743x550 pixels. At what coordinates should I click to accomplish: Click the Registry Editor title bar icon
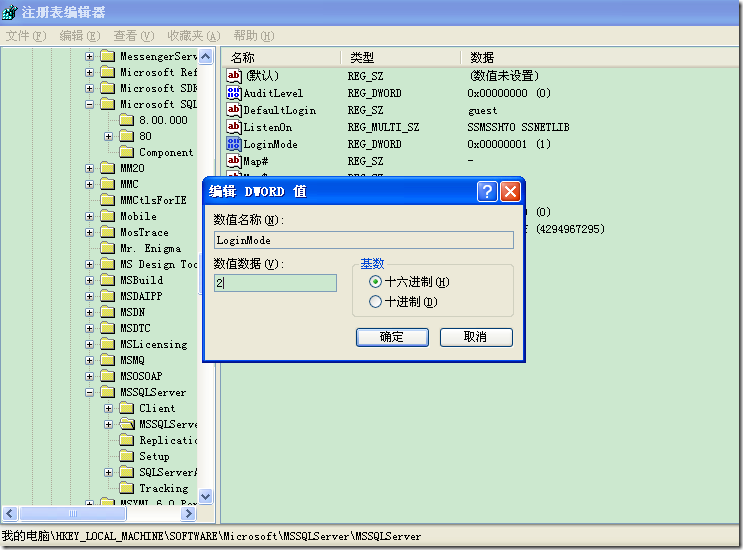point(9,12)
